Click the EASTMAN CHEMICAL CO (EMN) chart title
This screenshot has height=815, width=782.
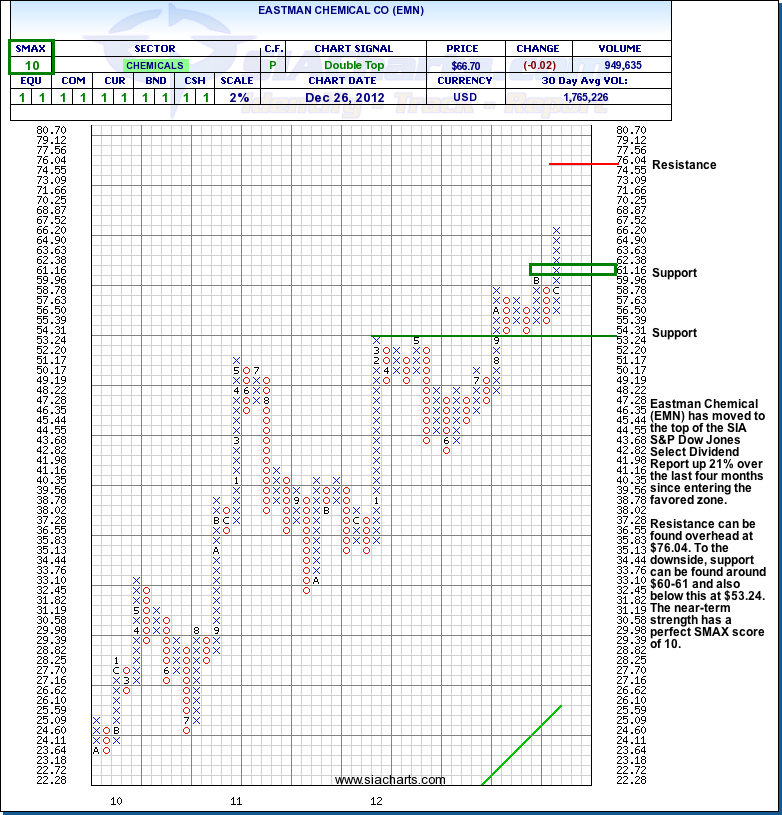(x=338, y=13)
